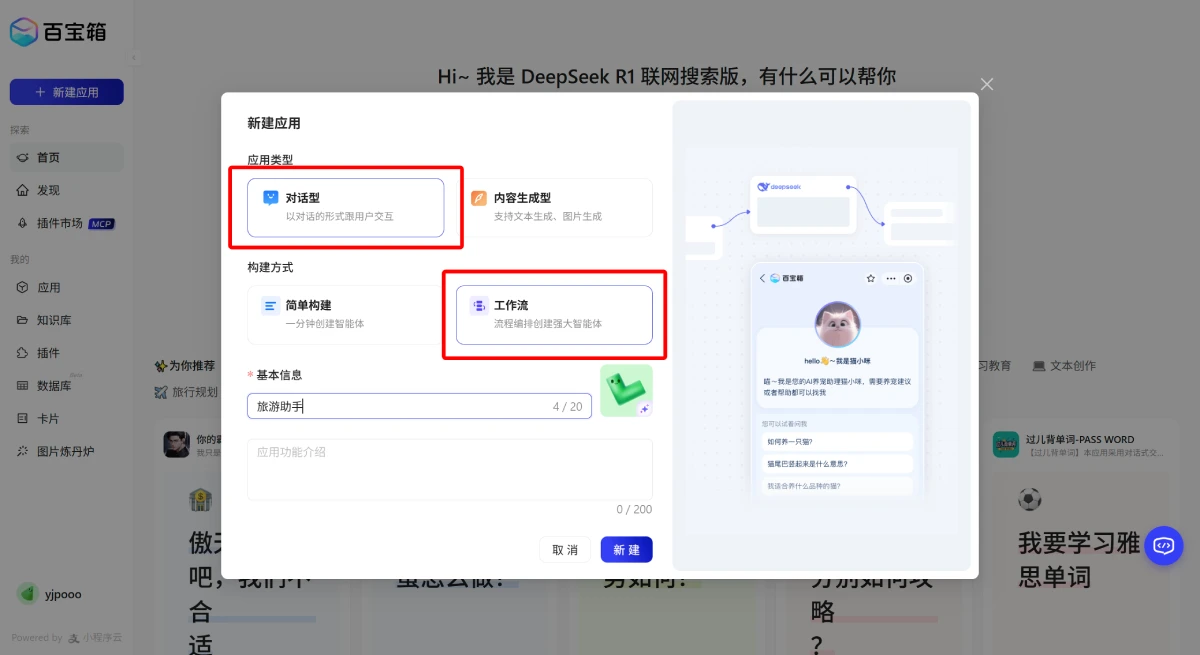Screen dimensions: 1200x655
Task: Click the 新建应用 sidebar button
Action: pyautogui.click(x=67, y=92)
